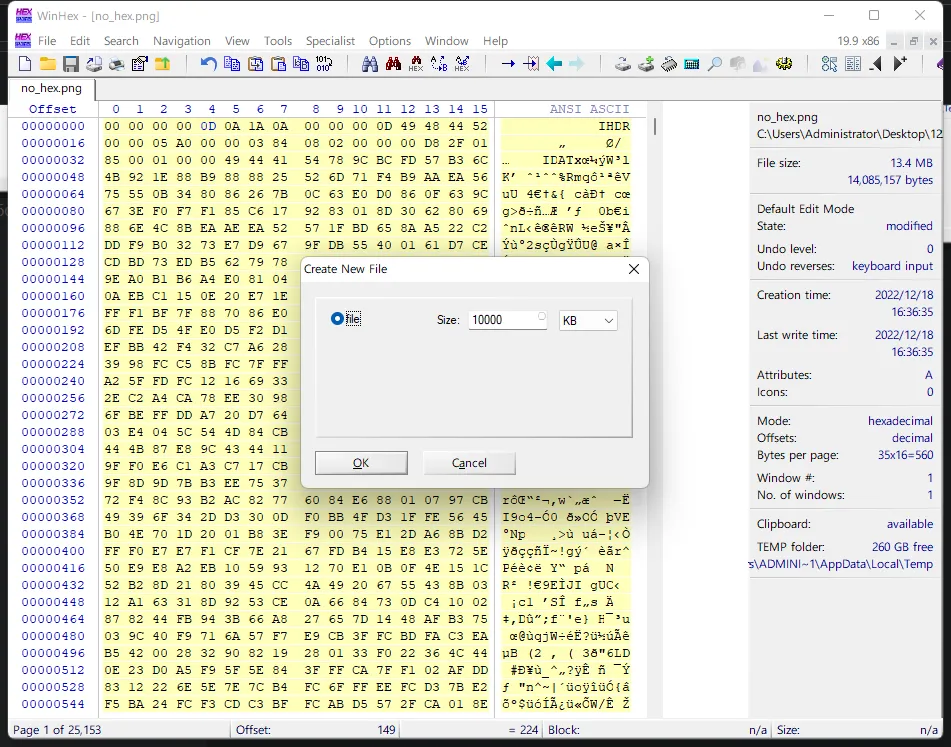The height and width of the screenshot is (747, 951).
Task: Click the teal Back arrow icon
Action: [x=554, y=64]
